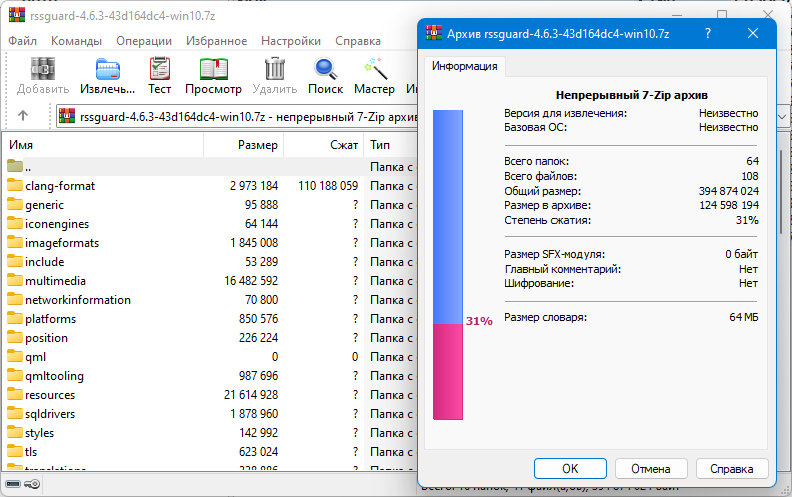
Task: Open the Настройки menu
Action: [291, 41]
